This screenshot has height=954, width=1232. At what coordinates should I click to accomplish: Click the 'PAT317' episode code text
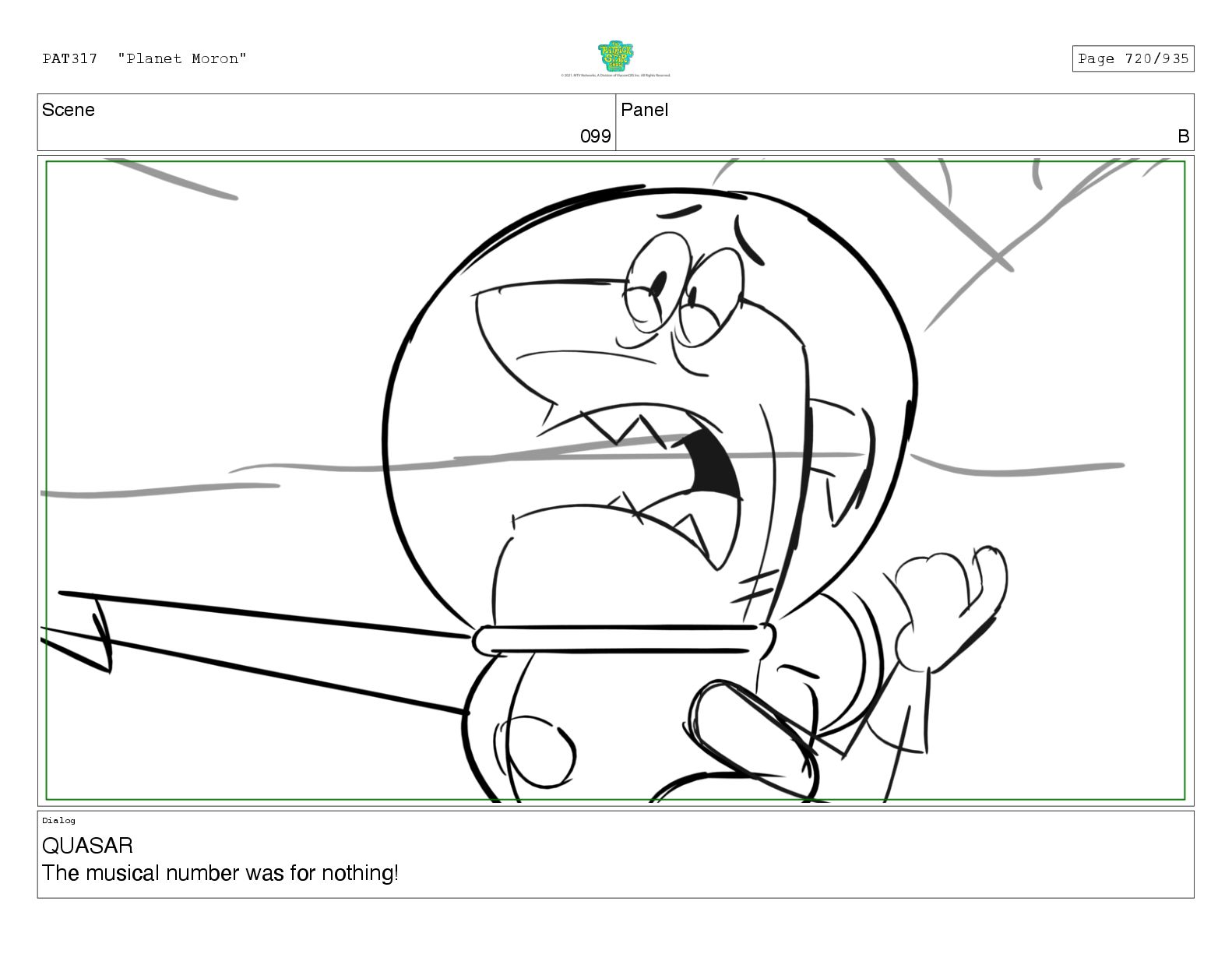(70, 58)
